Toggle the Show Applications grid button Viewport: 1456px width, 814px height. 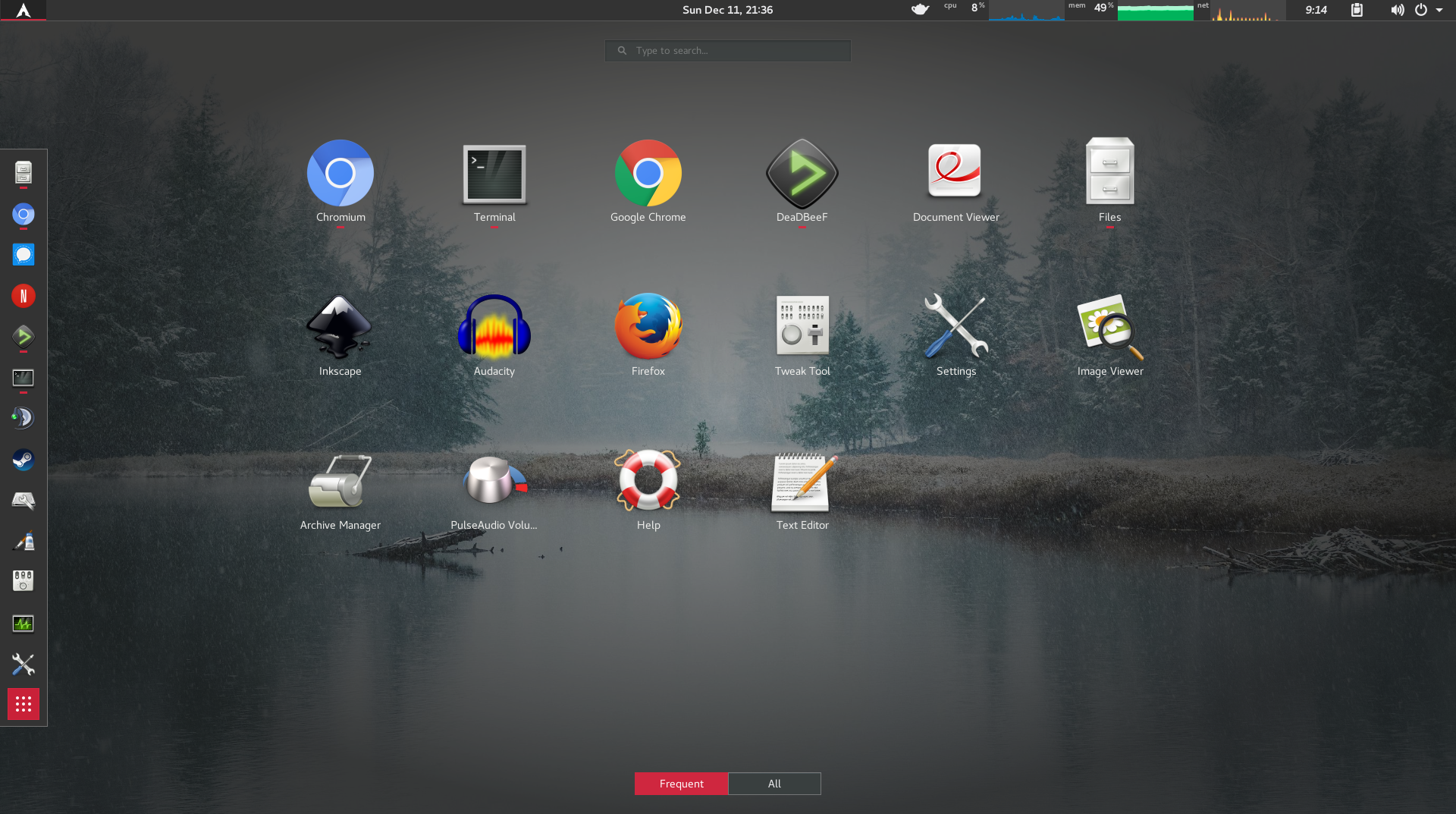[x=24, y=704]
